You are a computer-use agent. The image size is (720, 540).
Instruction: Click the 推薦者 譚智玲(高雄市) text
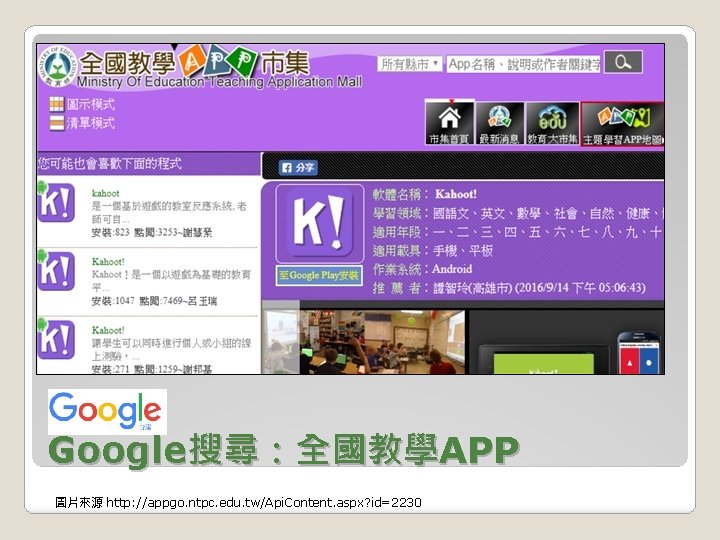click(x=509, y=288)
